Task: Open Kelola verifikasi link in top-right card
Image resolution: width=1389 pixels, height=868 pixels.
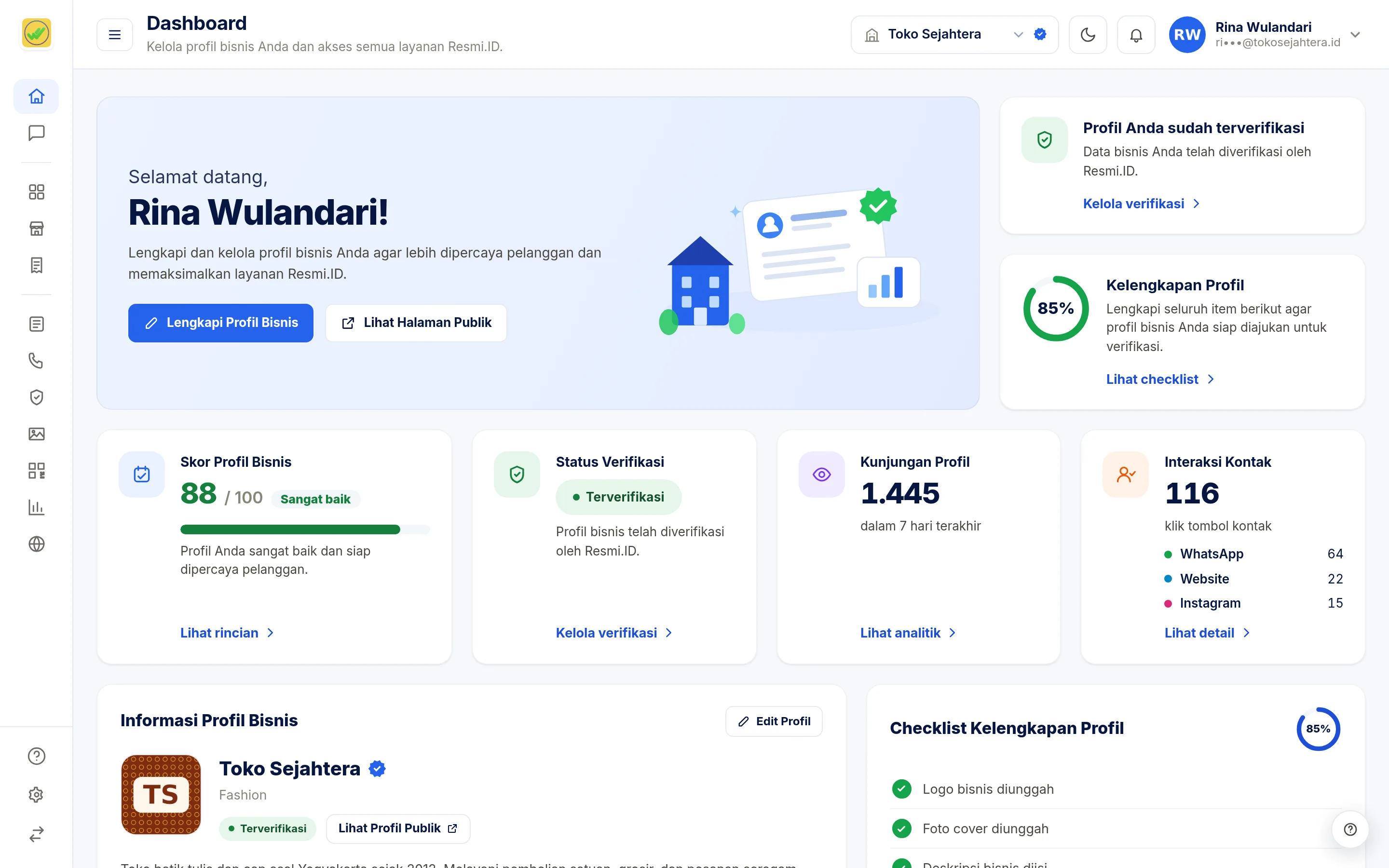Action: click(1141, 204)
